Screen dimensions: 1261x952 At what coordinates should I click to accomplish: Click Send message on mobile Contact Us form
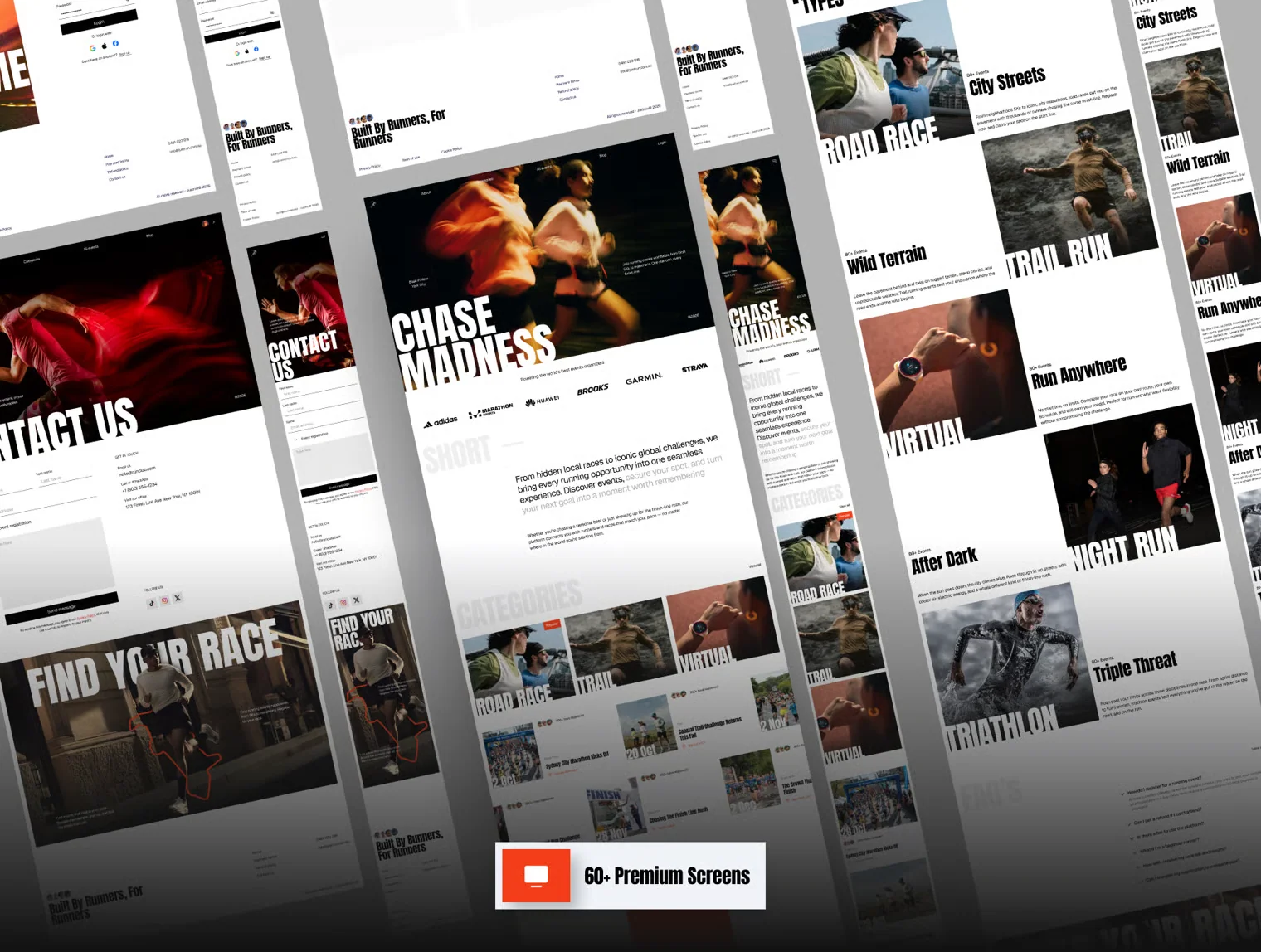pyautogui.click(x=339, y=486)
